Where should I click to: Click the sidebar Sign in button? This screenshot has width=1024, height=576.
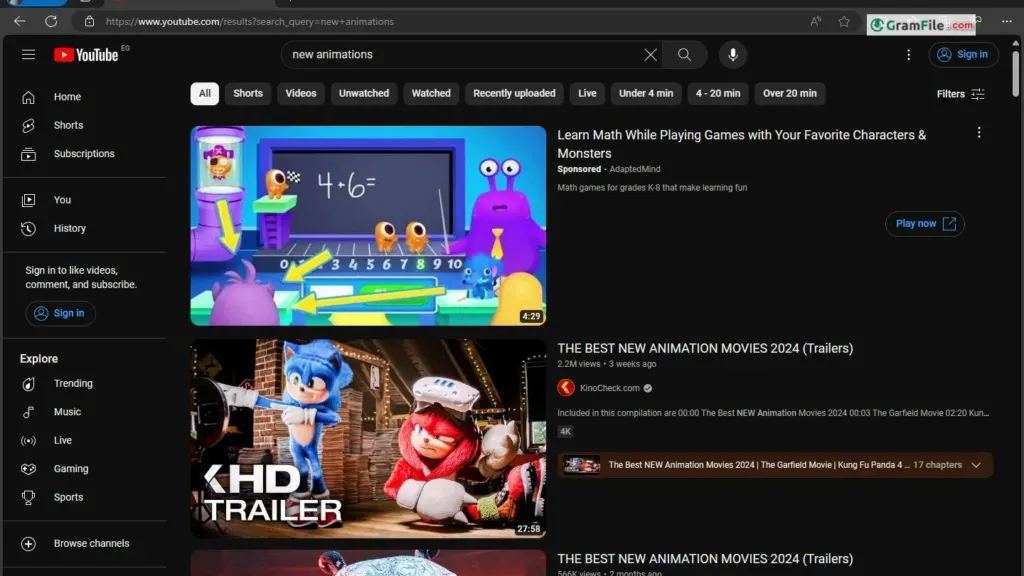[60, 313]
